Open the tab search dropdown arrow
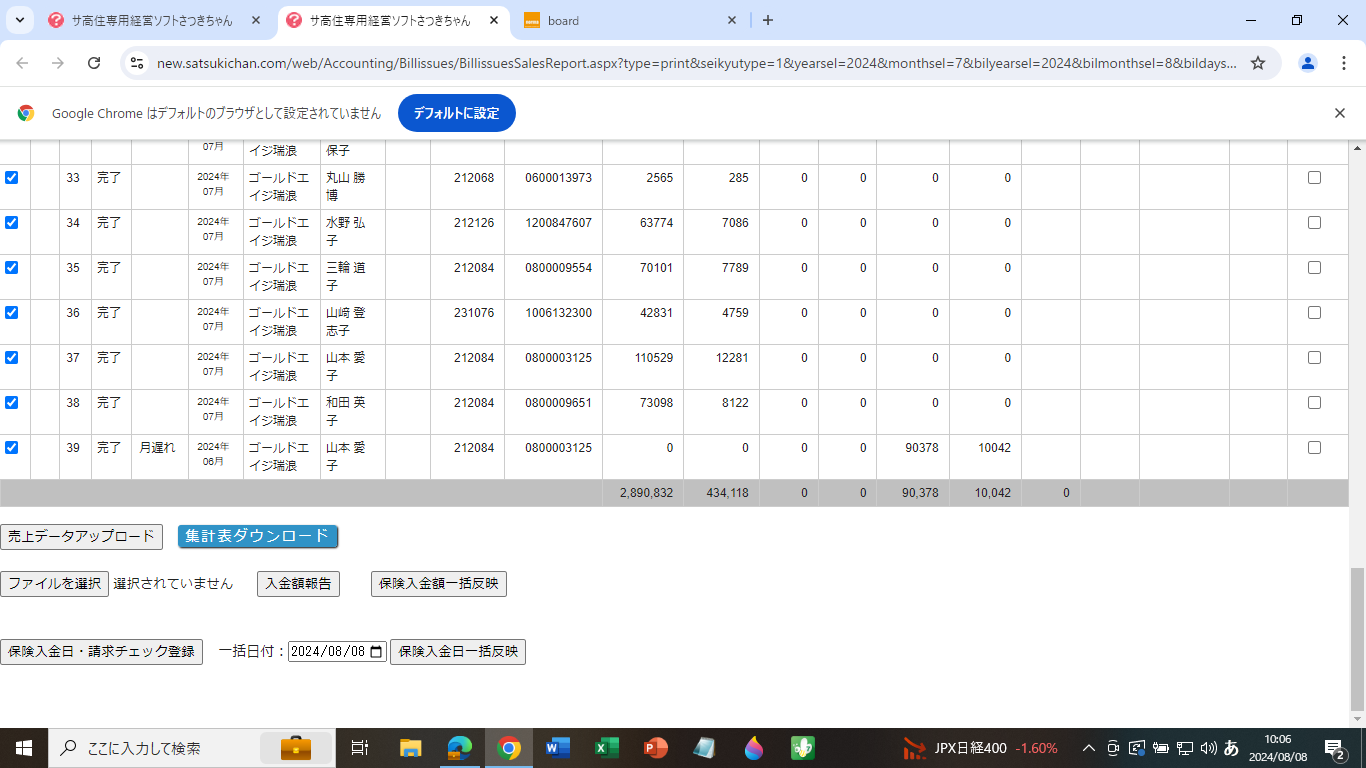The height and width of the screenshot is (768, 1366). 19,20
